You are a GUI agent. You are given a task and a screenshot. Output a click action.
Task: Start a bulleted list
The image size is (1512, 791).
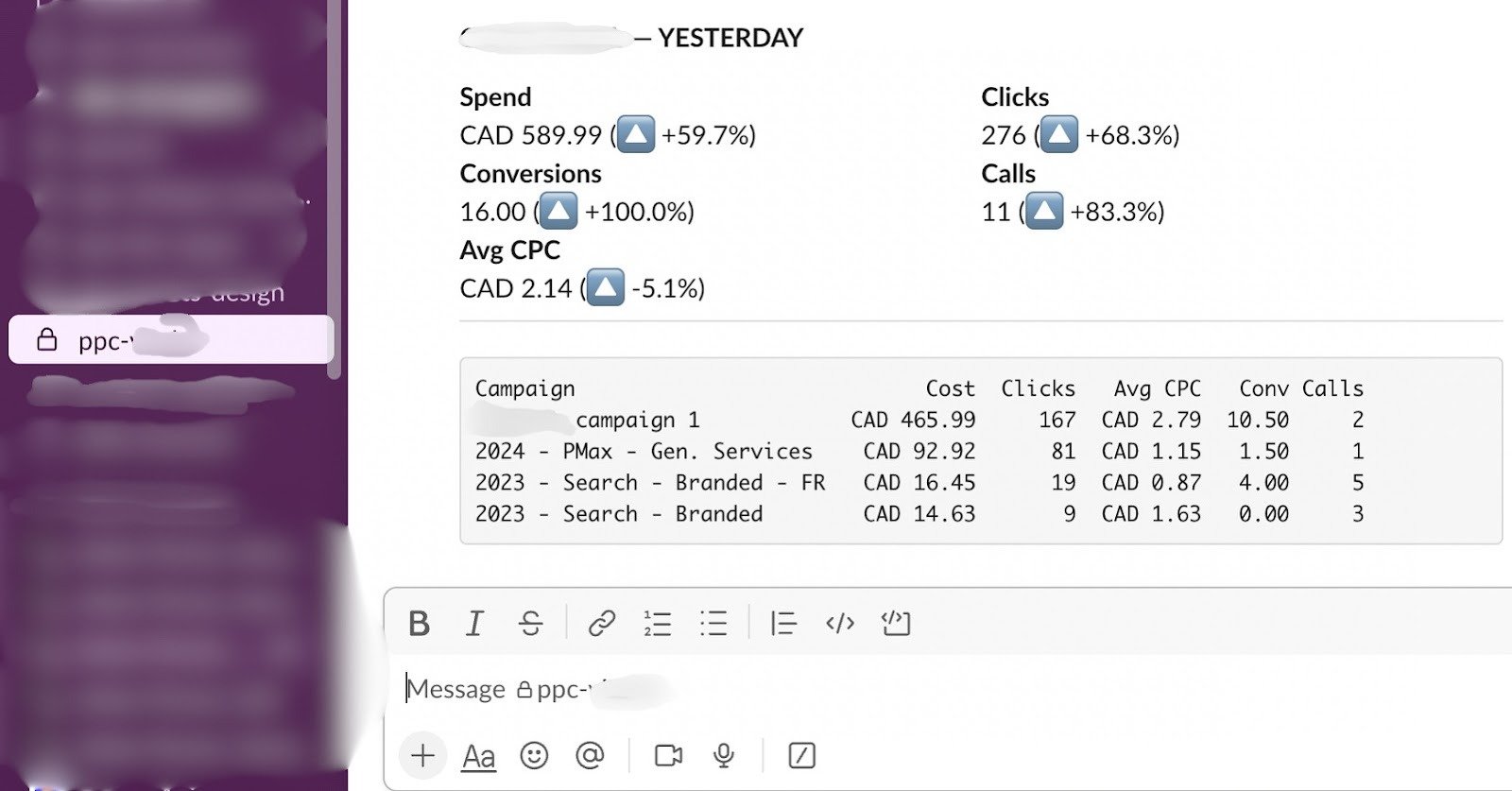tap(713, 624)
